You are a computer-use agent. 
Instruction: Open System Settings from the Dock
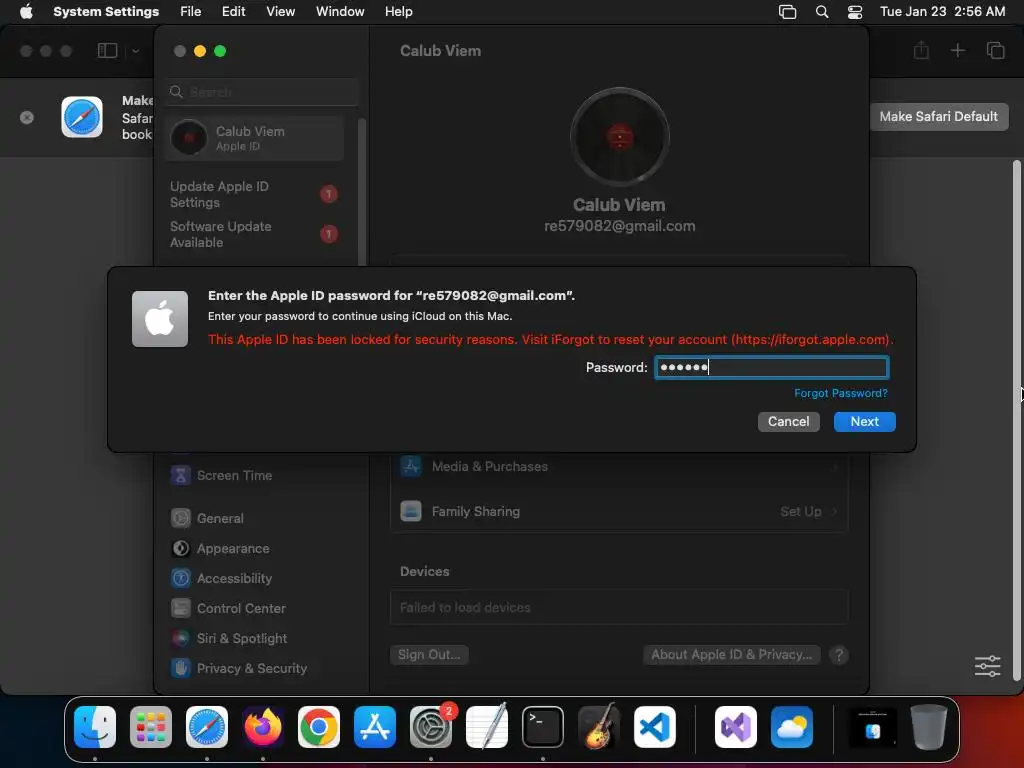[431, 727]
